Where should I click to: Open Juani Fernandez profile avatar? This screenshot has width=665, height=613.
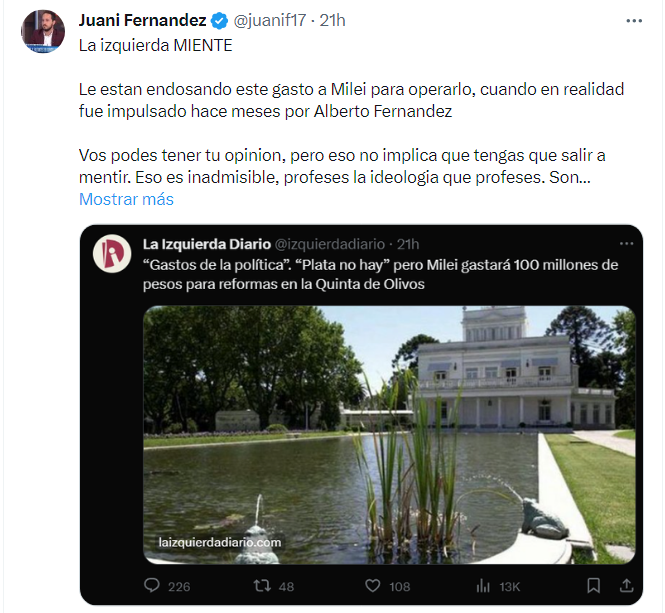point(43,32)
